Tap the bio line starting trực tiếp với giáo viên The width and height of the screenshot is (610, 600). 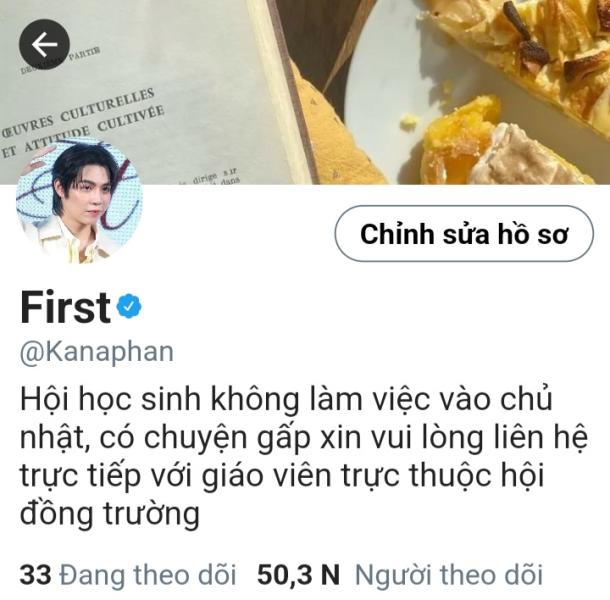coord(282,475)
